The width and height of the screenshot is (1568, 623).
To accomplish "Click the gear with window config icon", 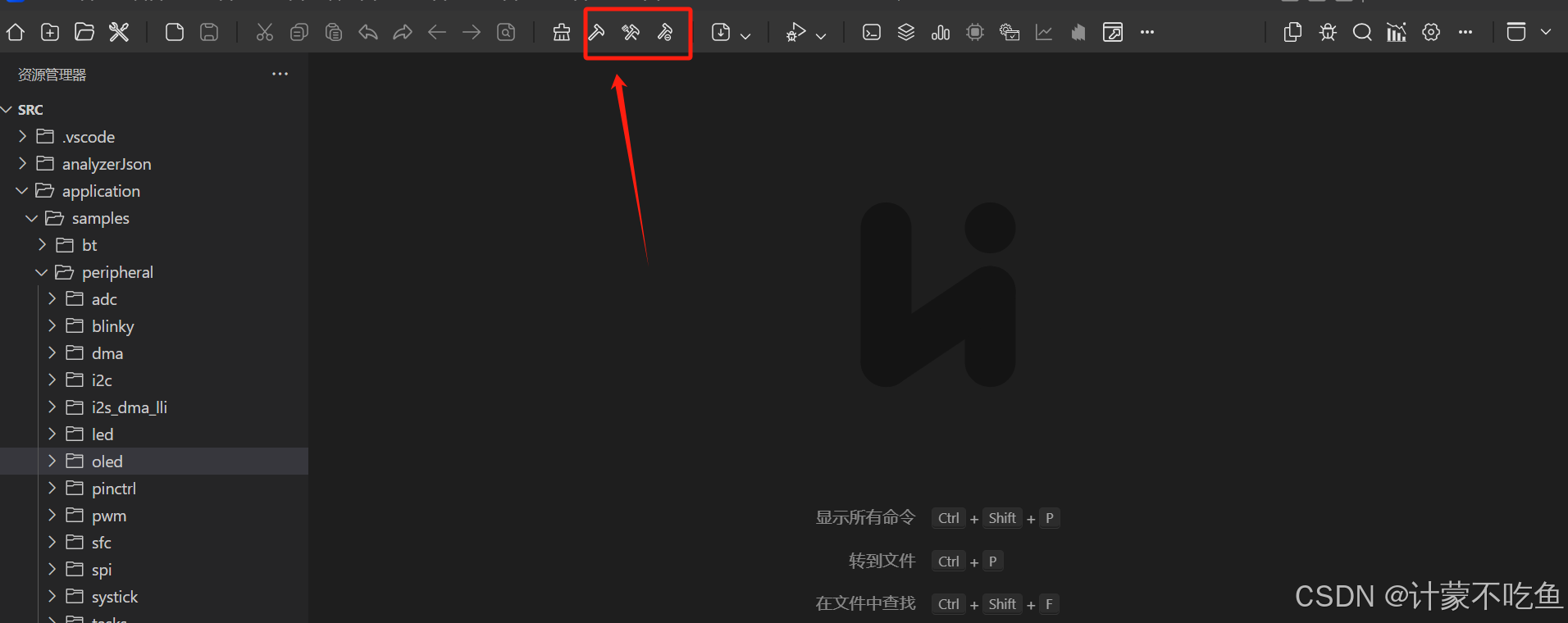I will tap(1010, 32).
